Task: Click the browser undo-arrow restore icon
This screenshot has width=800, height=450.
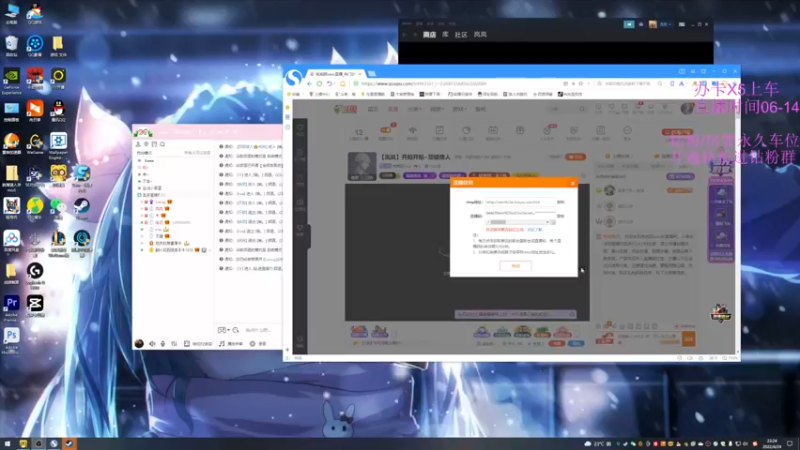Action: [x=330, y=84]
